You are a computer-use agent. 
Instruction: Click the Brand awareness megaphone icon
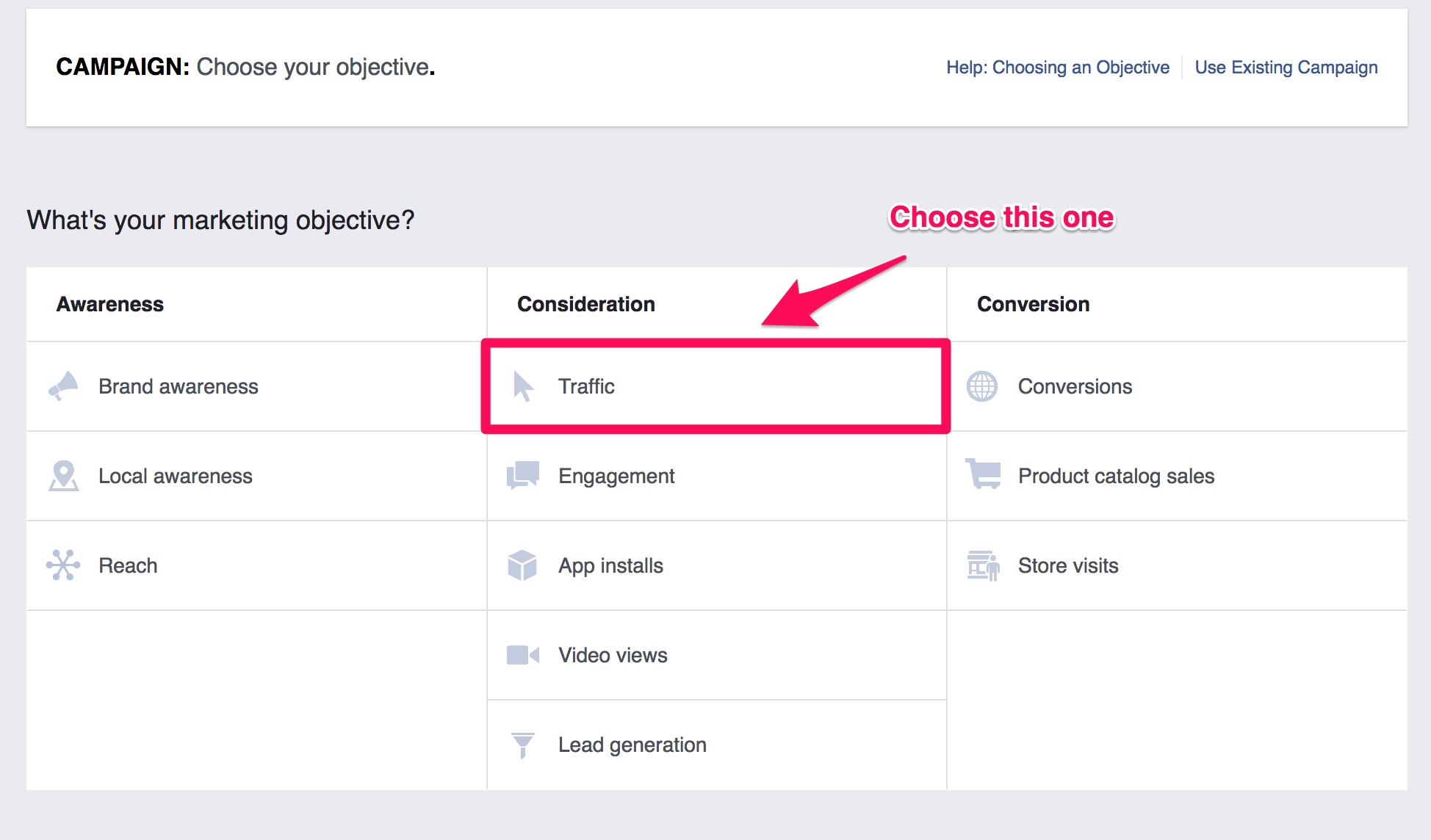63,386
